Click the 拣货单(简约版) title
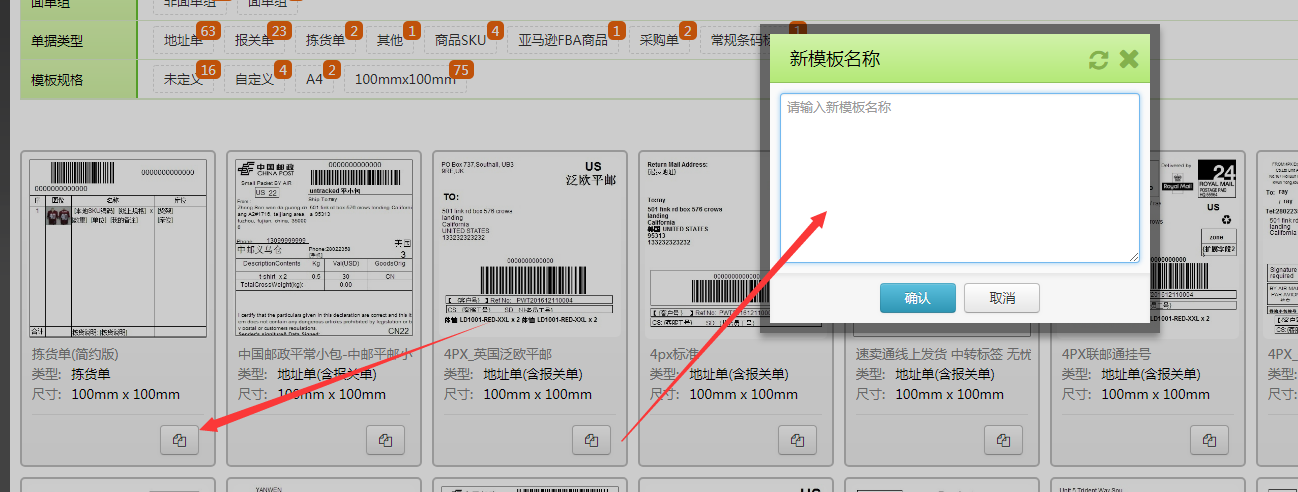 76,354
